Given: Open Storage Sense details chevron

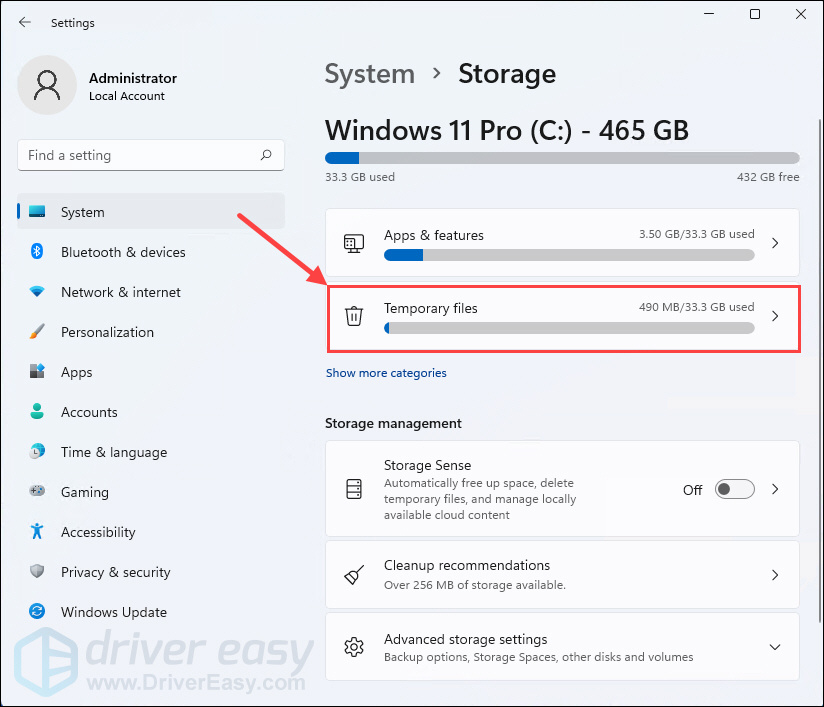Looking at the screenshot, I should click(775, 489).
